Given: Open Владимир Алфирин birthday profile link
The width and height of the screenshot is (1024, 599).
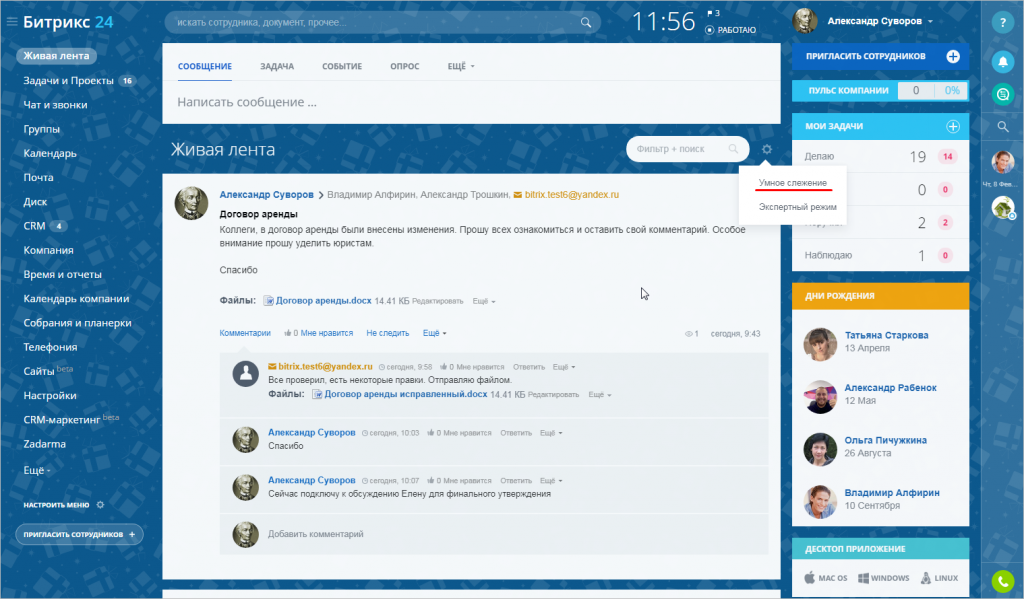Looking at the screenshot, I should tap(892, 493).
